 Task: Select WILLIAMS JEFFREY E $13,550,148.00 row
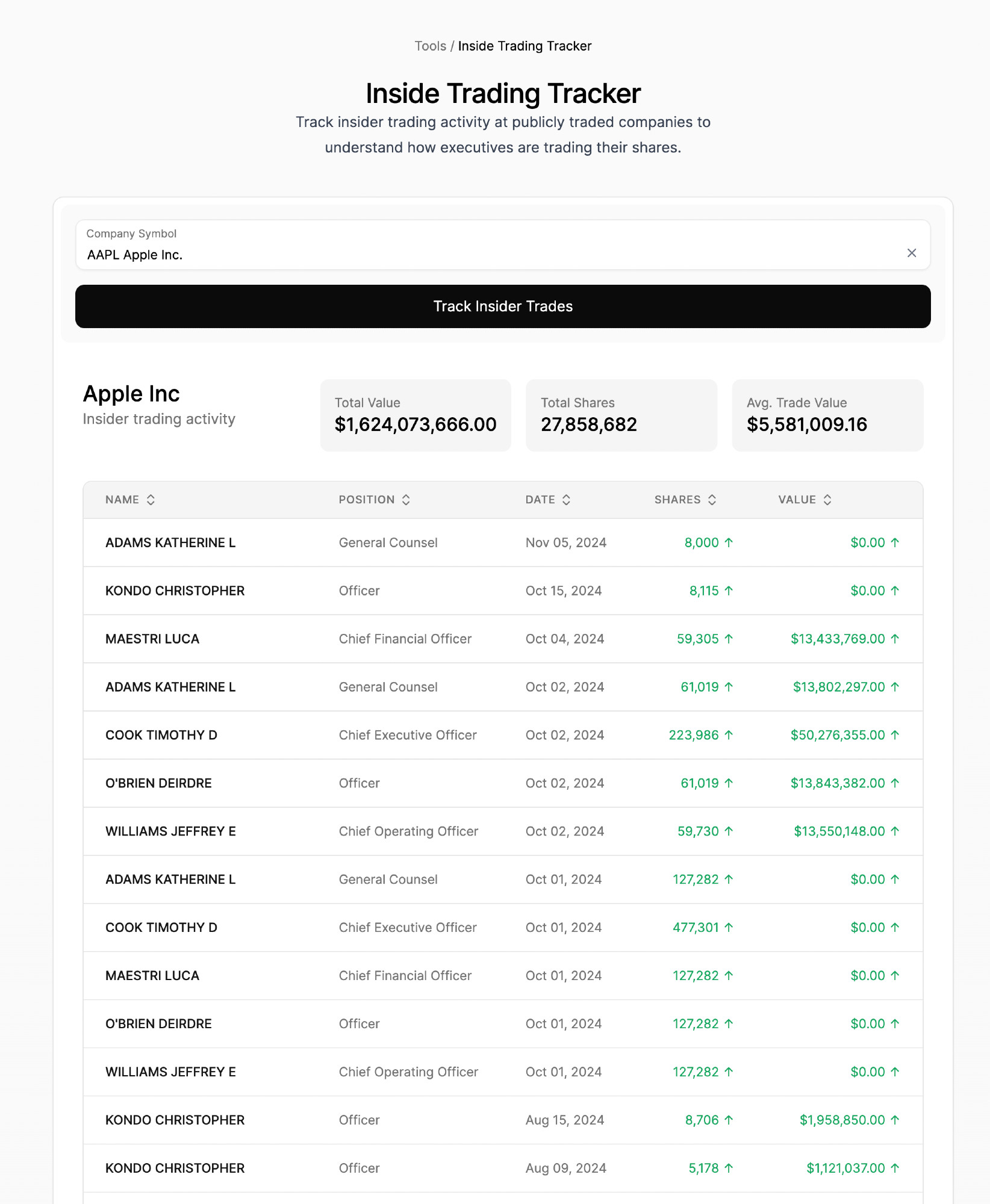tap(503, 831)
